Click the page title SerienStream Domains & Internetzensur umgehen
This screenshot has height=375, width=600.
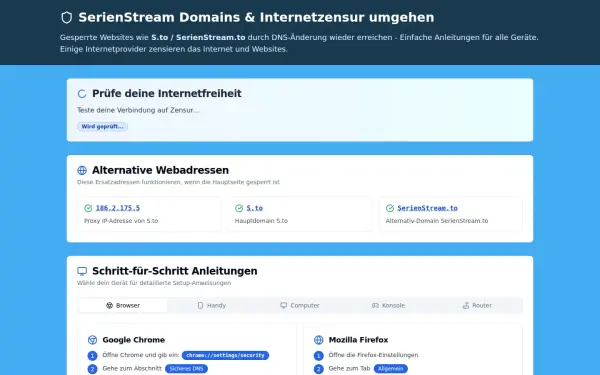point(256,18)
